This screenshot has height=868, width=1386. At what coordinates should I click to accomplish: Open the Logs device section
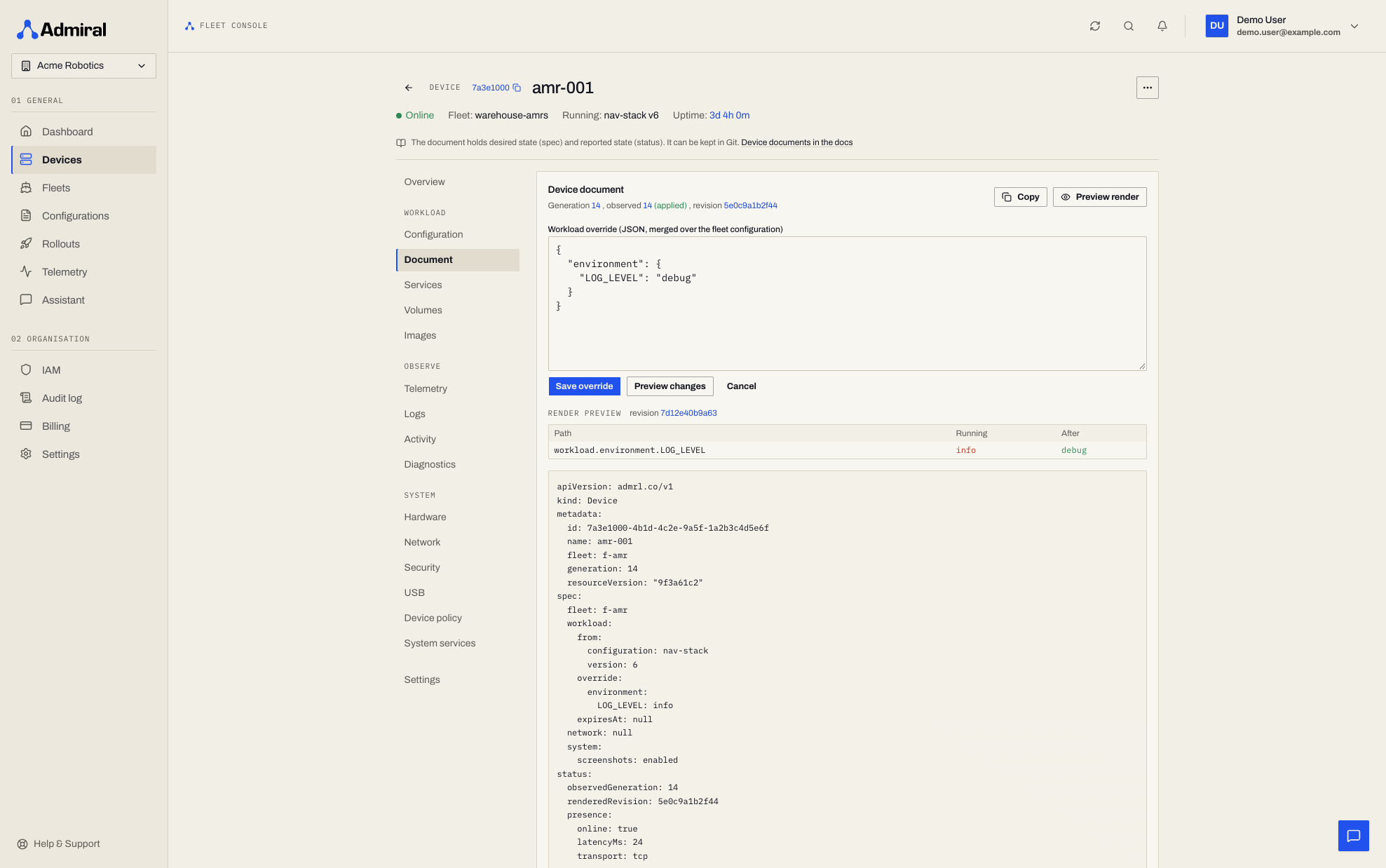[458, 414]
